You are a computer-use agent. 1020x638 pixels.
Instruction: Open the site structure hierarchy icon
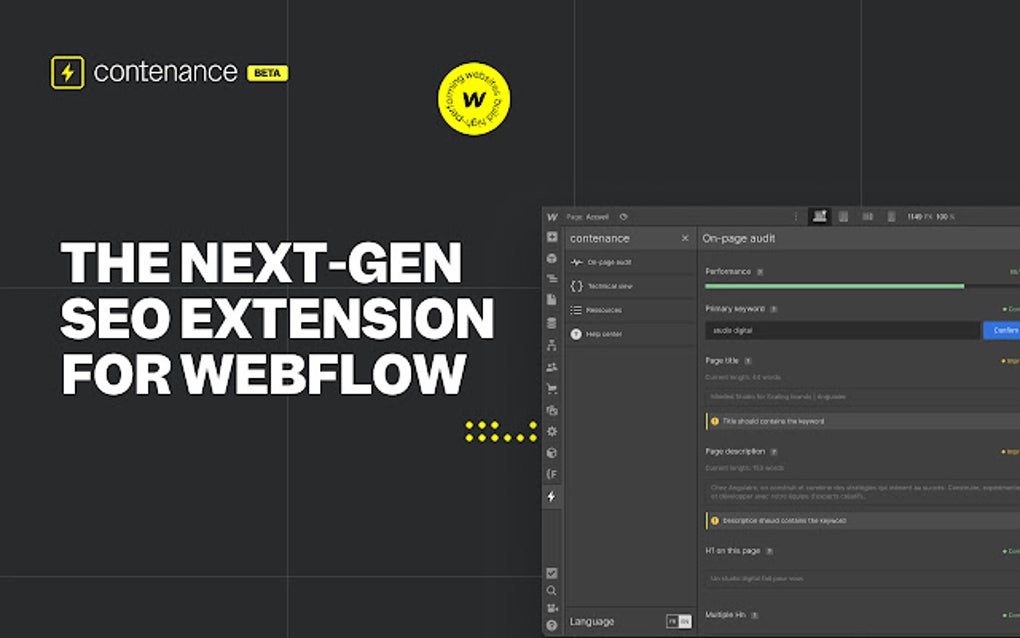[552, 345]
